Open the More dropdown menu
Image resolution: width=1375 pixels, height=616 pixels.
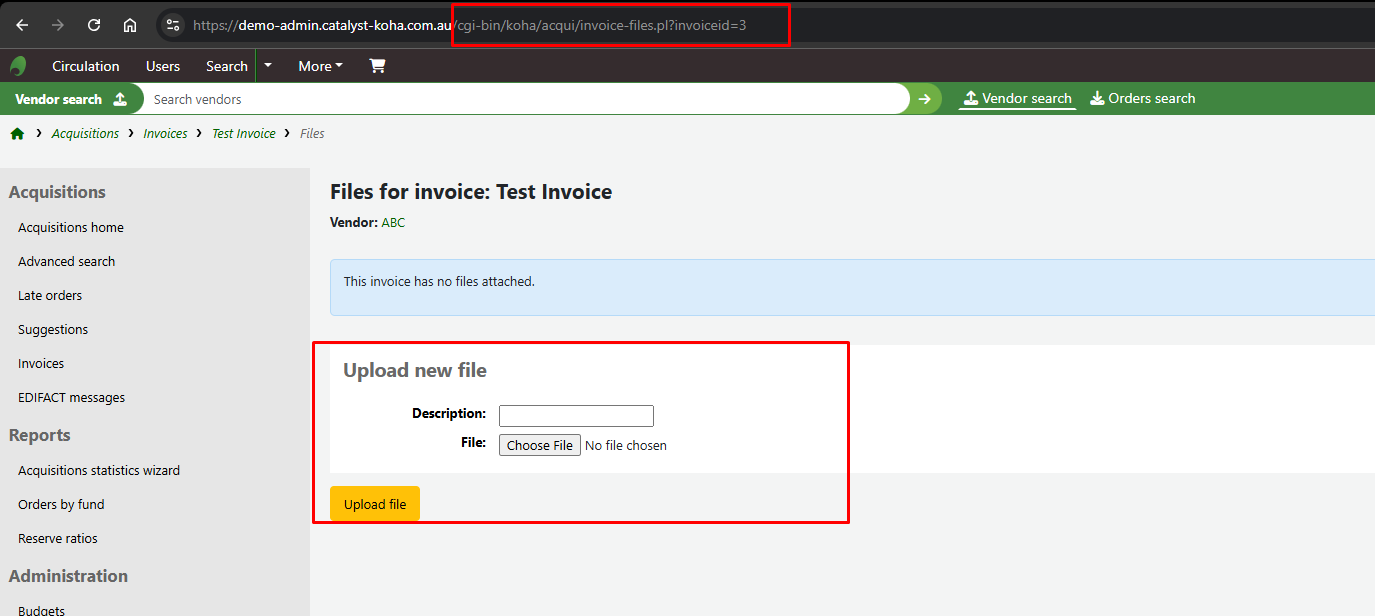[x=320, y=66]
